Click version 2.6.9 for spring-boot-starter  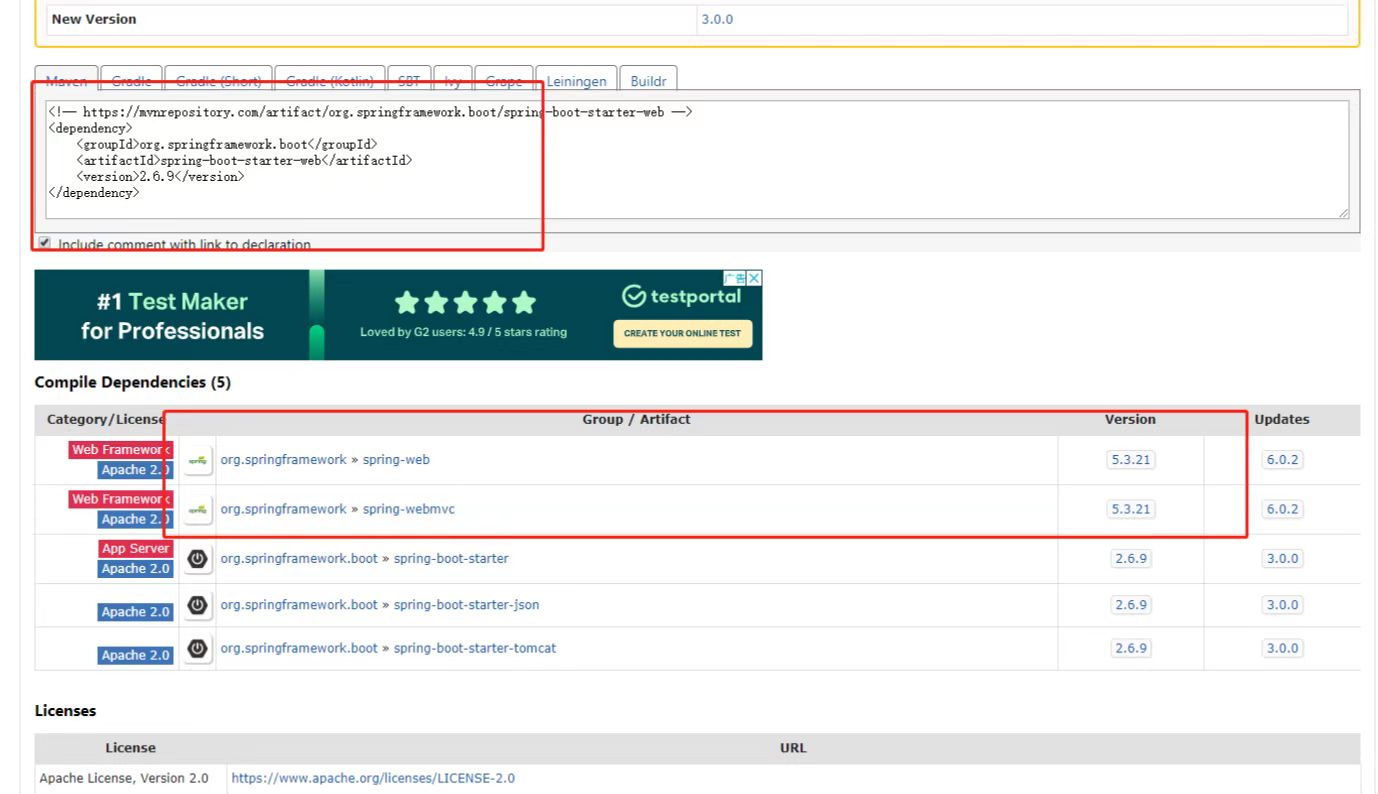(1130, 559)
